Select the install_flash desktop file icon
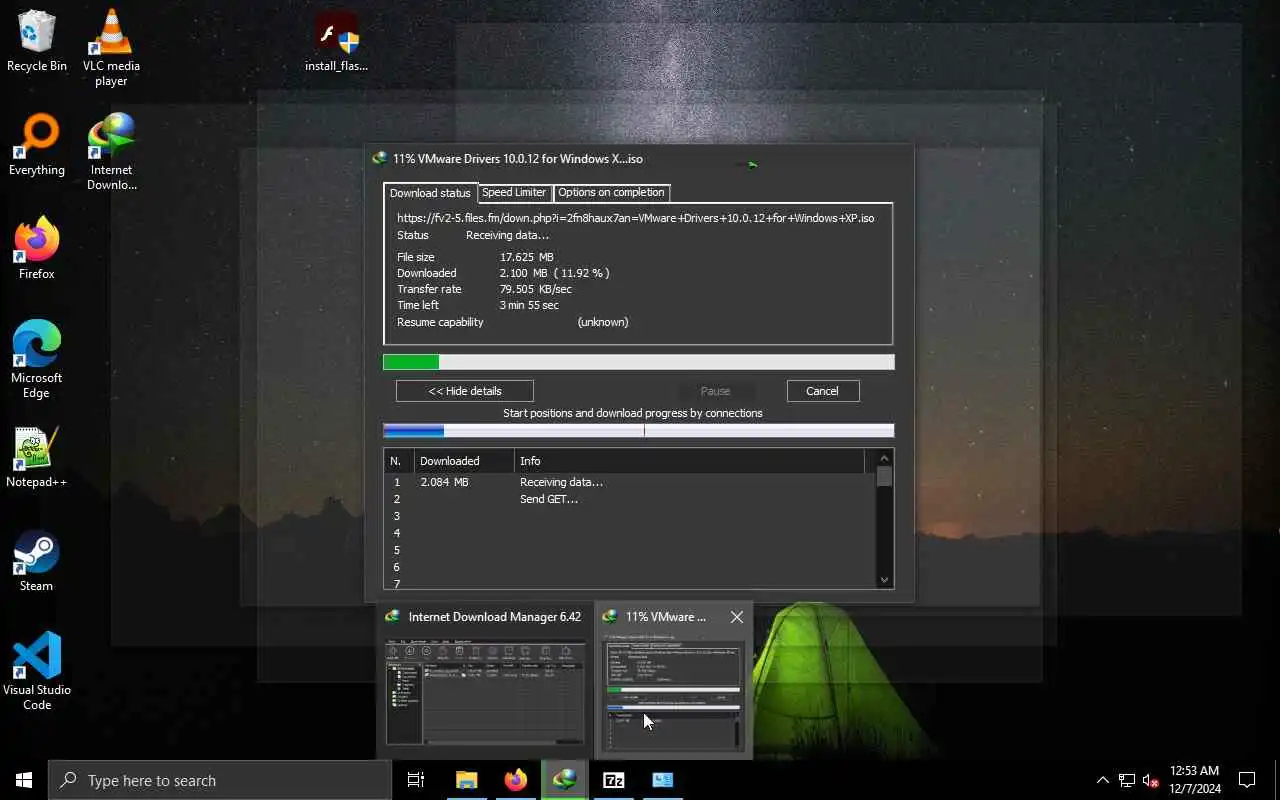 337,42
